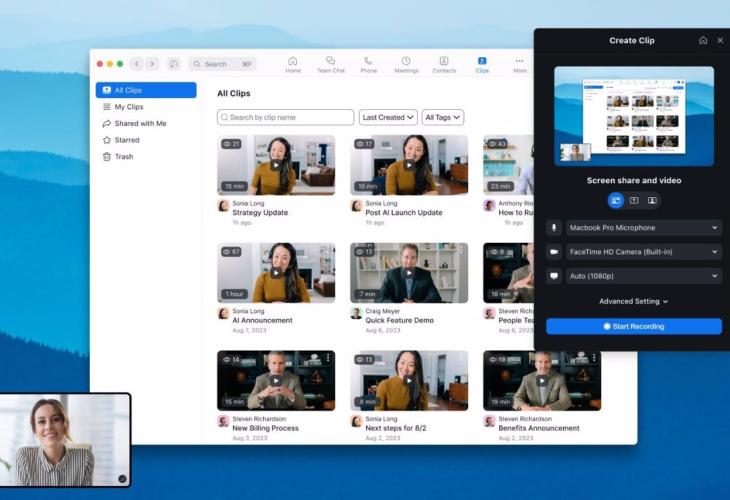Select video only recording mode
The image size is (730, 500).
[652, 200]
